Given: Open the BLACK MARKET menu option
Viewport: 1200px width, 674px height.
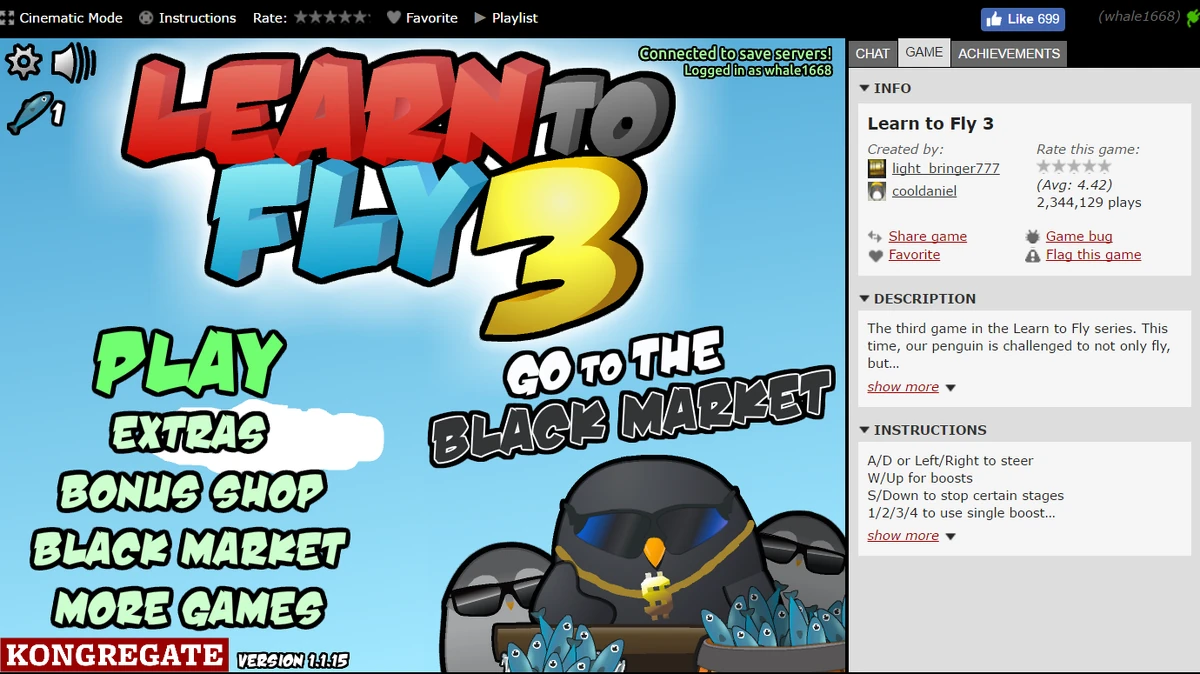Looking at the screenshot, I should [190, 550].
